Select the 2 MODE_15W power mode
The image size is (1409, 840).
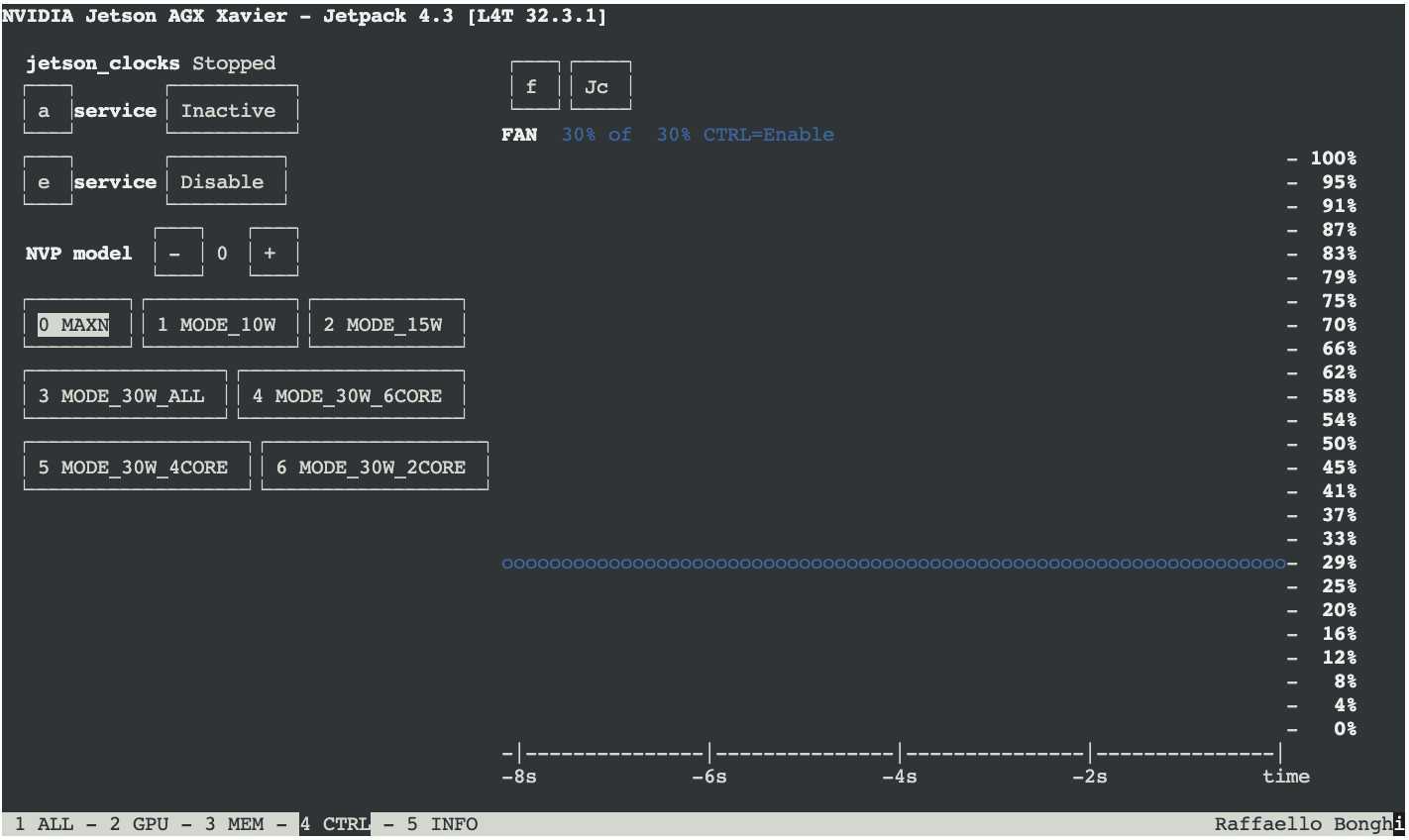pos(386,324)
